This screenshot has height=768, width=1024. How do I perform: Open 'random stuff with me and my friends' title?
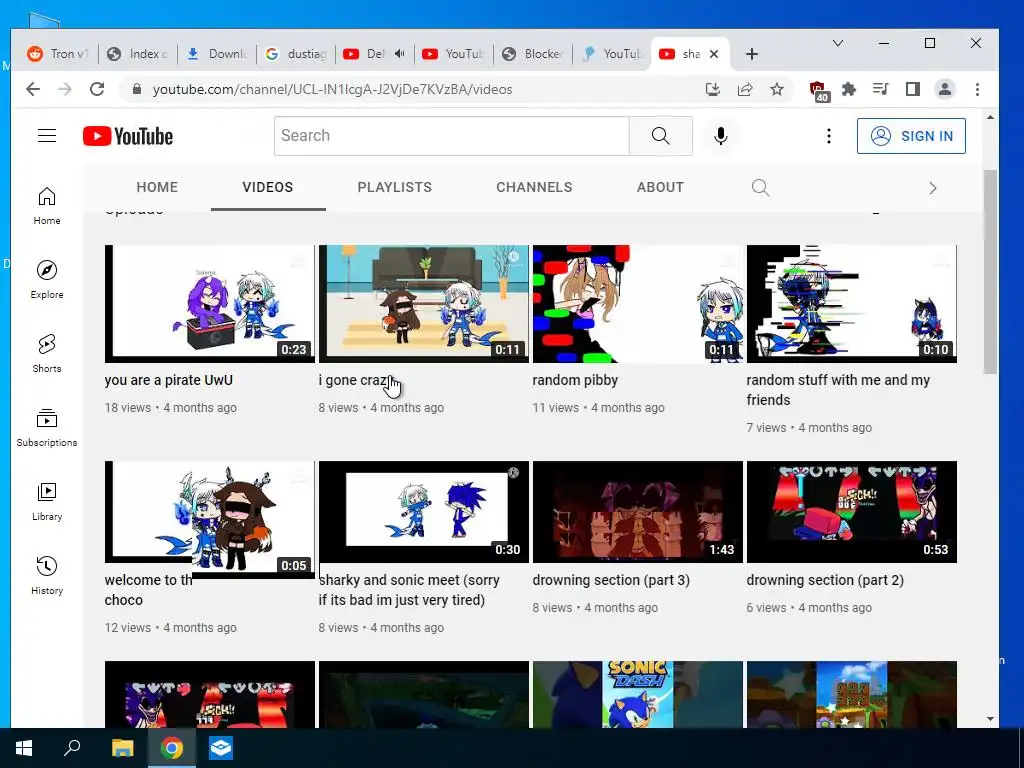tap(838, 390)
